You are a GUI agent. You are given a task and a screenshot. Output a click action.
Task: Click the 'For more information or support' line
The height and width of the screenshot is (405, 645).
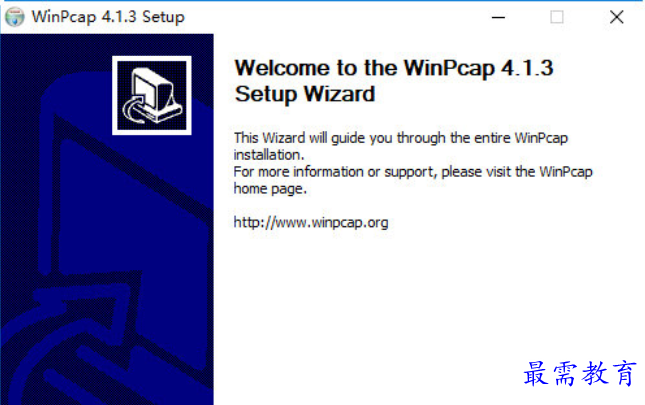point(413,171)
